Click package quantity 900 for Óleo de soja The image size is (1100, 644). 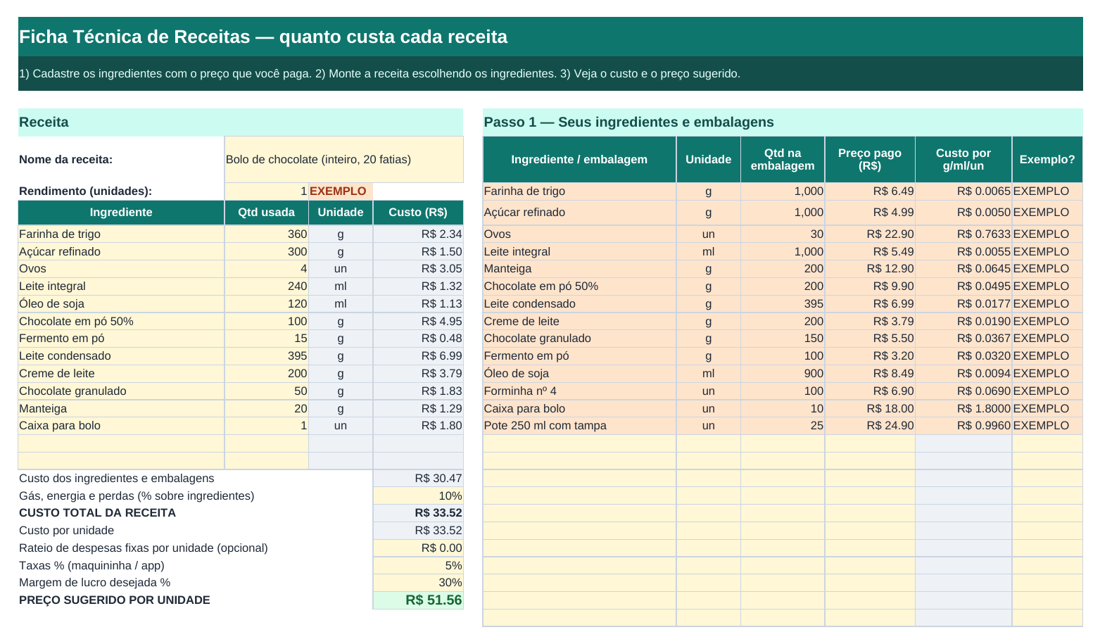point(782,373)
